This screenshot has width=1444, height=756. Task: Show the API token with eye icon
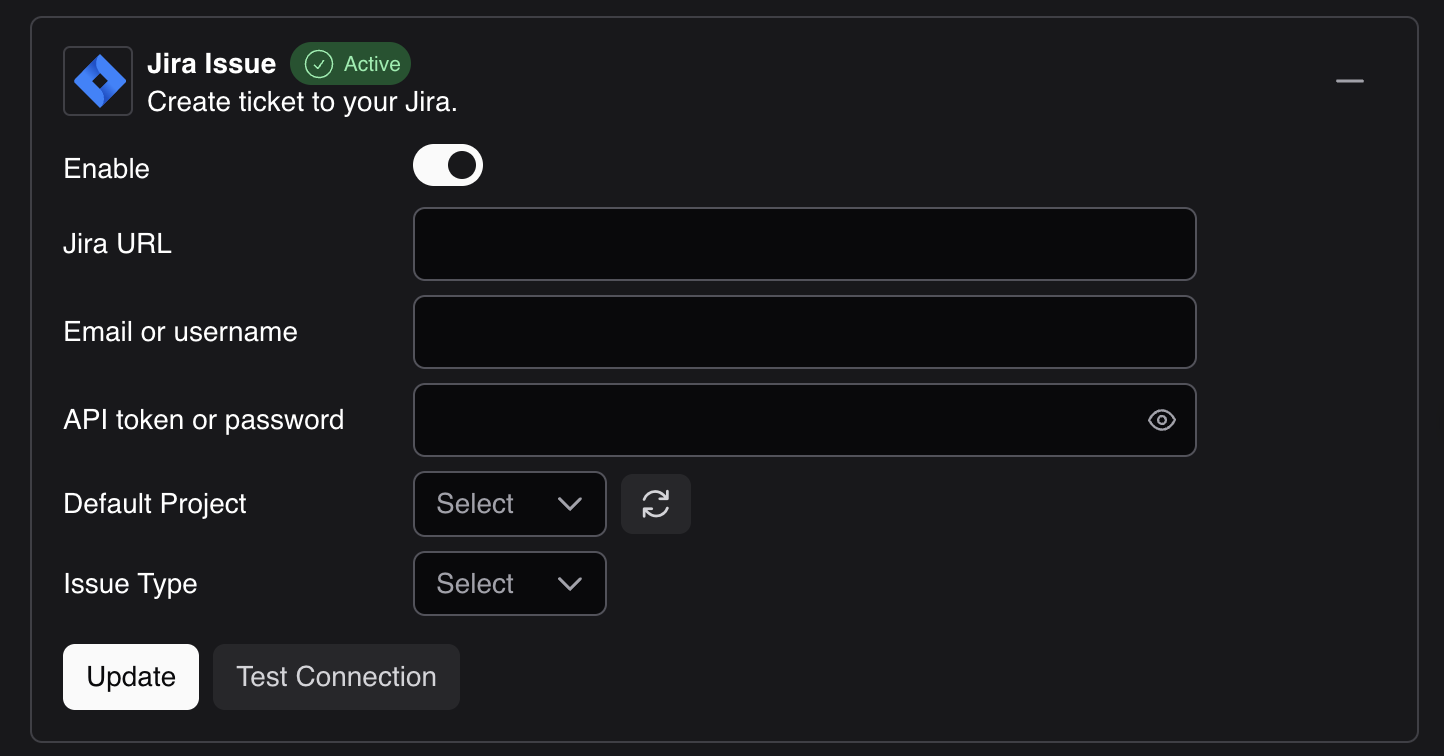[x=1161, y=420]
